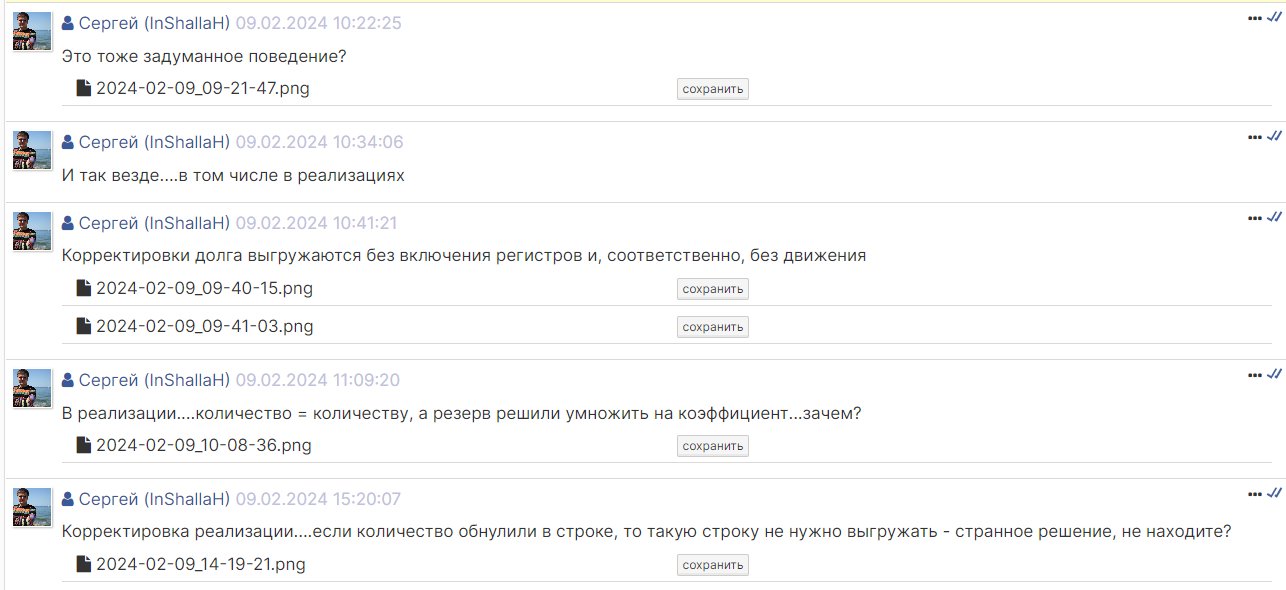The height and width of the screenshot is (590, 1286).
Task: Open file 2024-02-09_09-41-03.png attachment
Action: tap(205, 326)
